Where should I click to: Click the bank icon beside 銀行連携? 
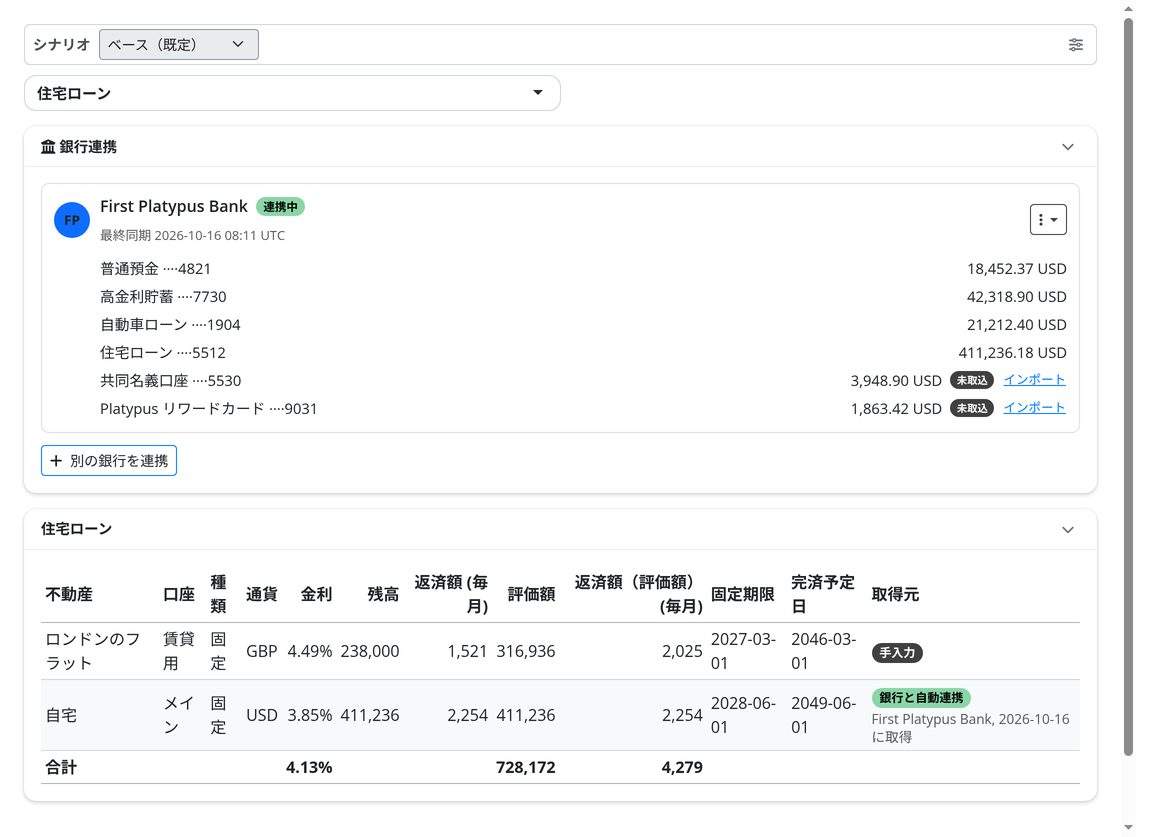48,147
